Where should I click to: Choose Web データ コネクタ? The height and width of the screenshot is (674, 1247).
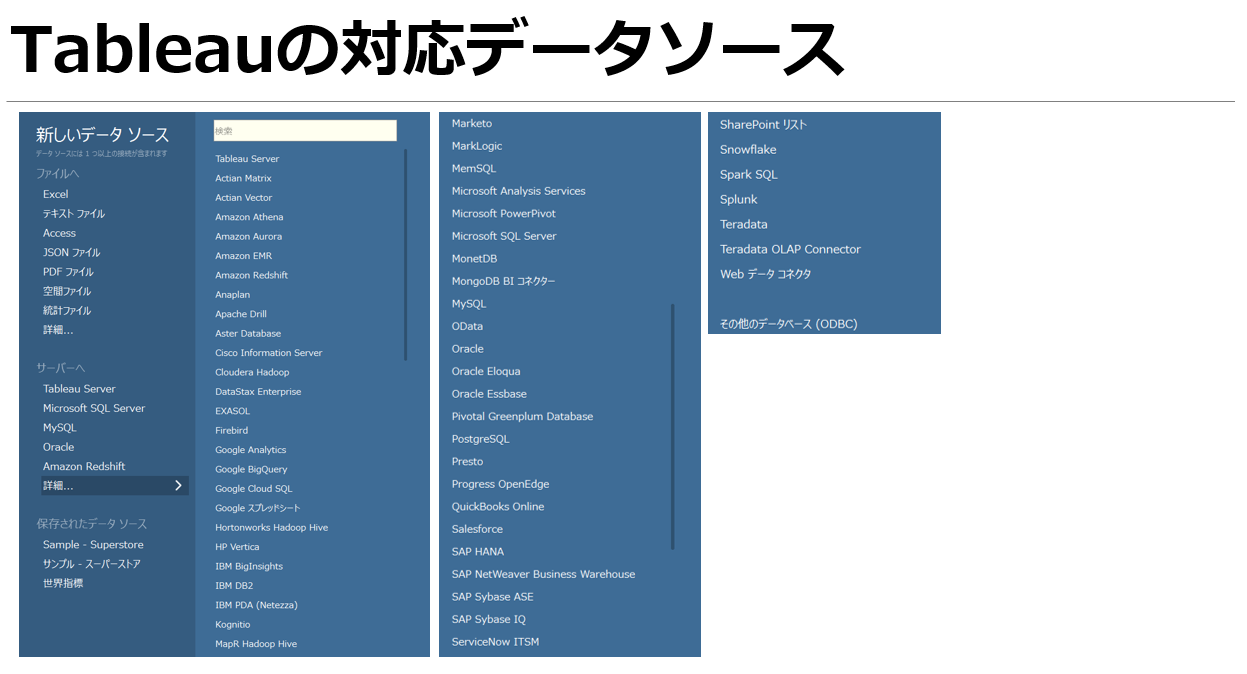[x=766, y=274]
